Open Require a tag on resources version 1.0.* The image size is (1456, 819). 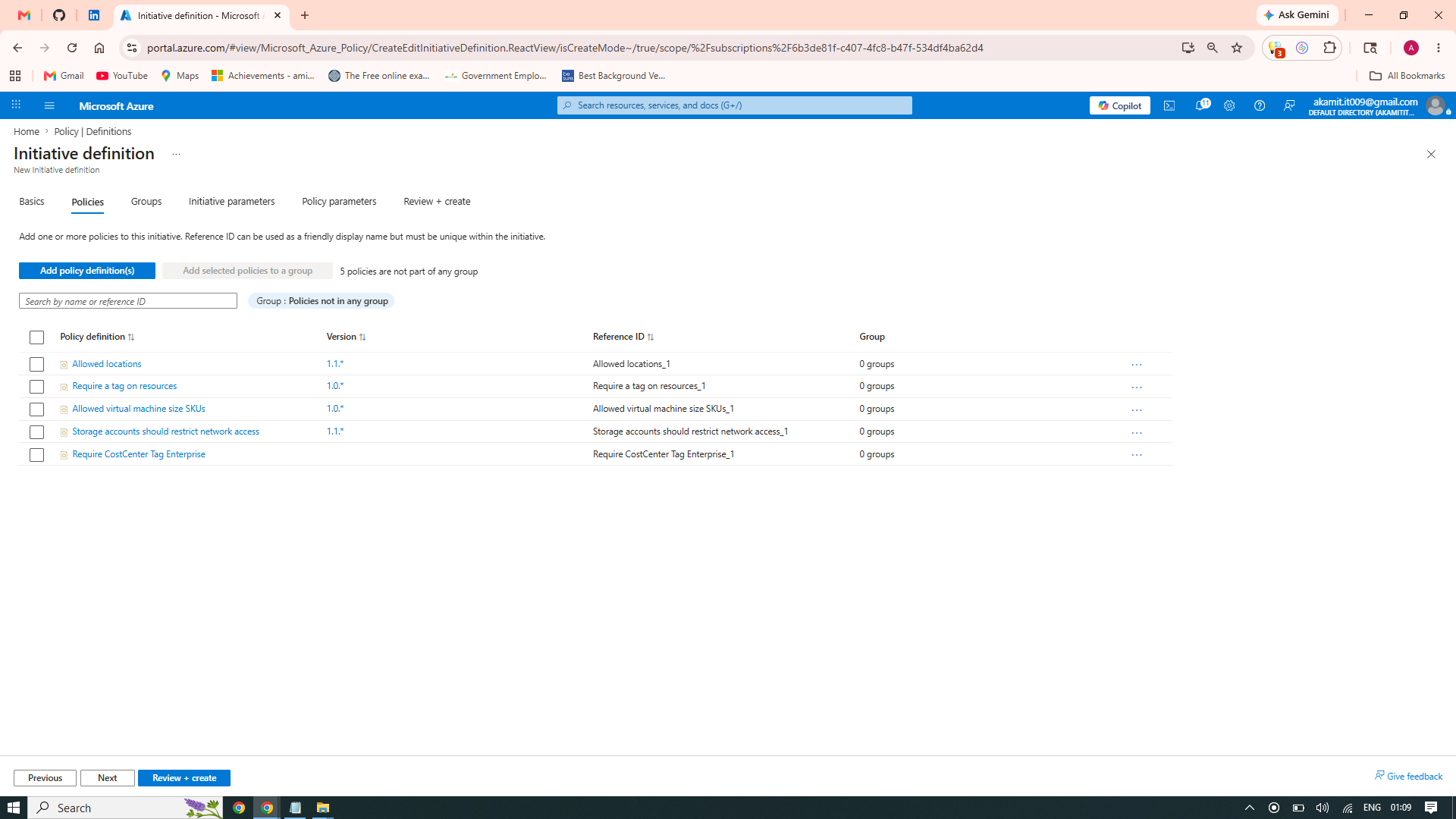pyautogui.click(x=335, y=386)
